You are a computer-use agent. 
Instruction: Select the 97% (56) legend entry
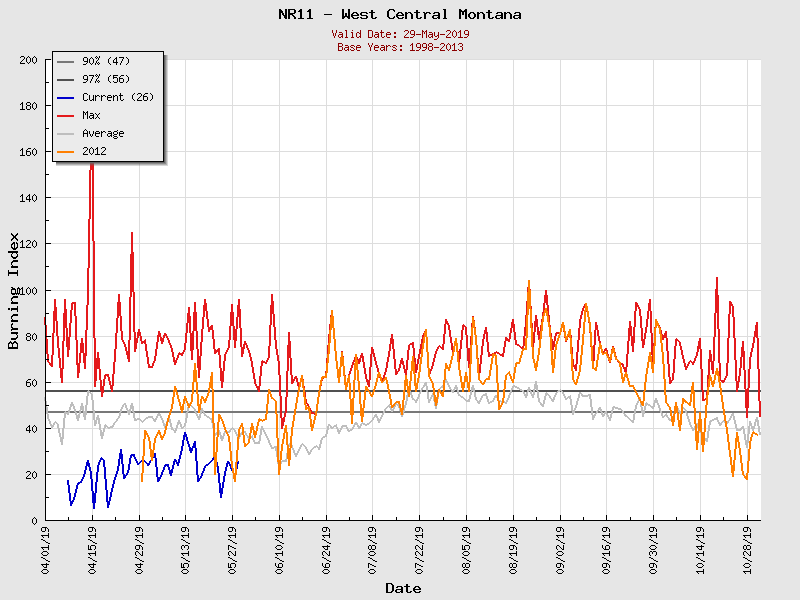pos(106,79)
